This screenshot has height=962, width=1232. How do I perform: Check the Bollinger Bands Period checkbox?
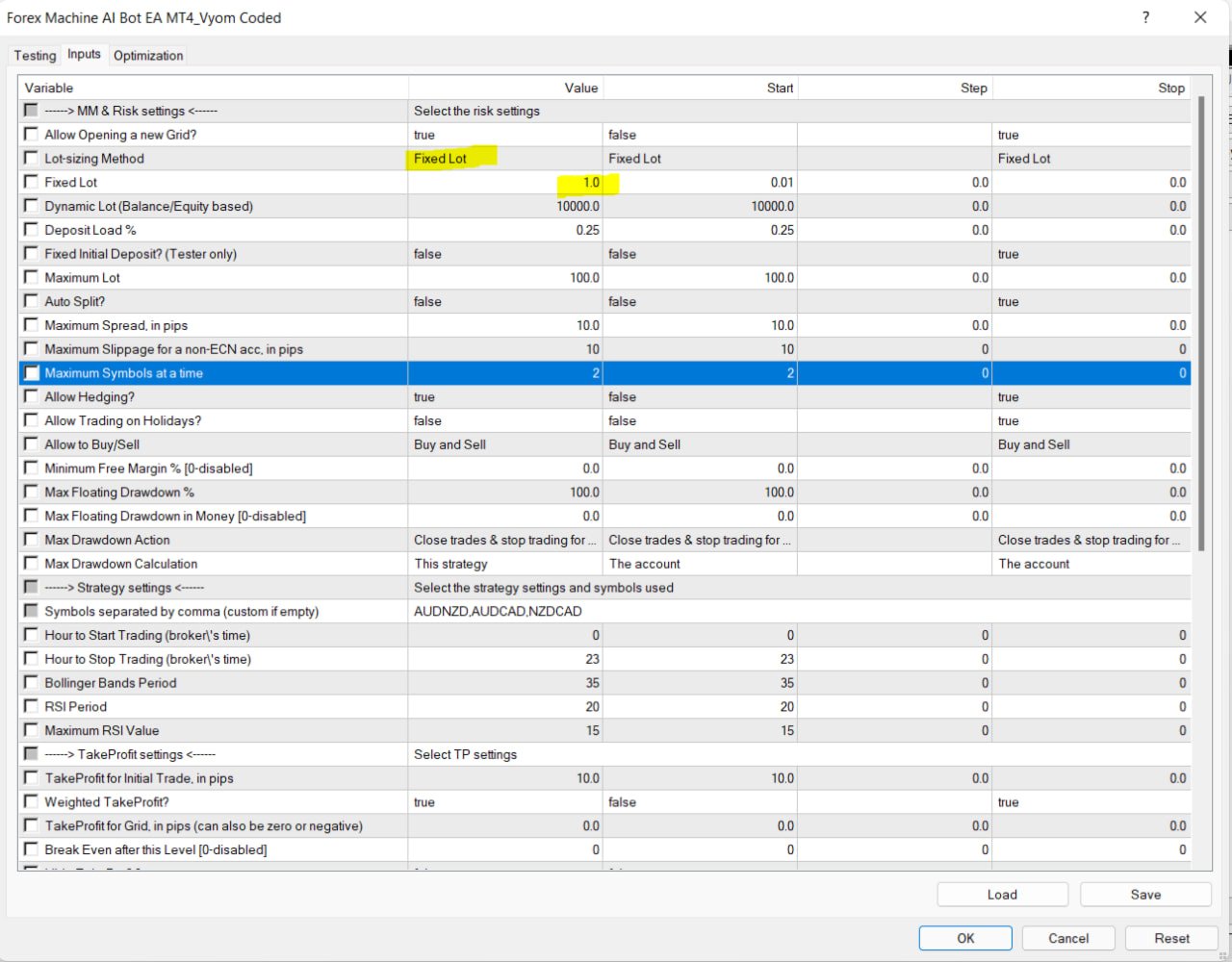pyautogui.click(x=30, y=683)
